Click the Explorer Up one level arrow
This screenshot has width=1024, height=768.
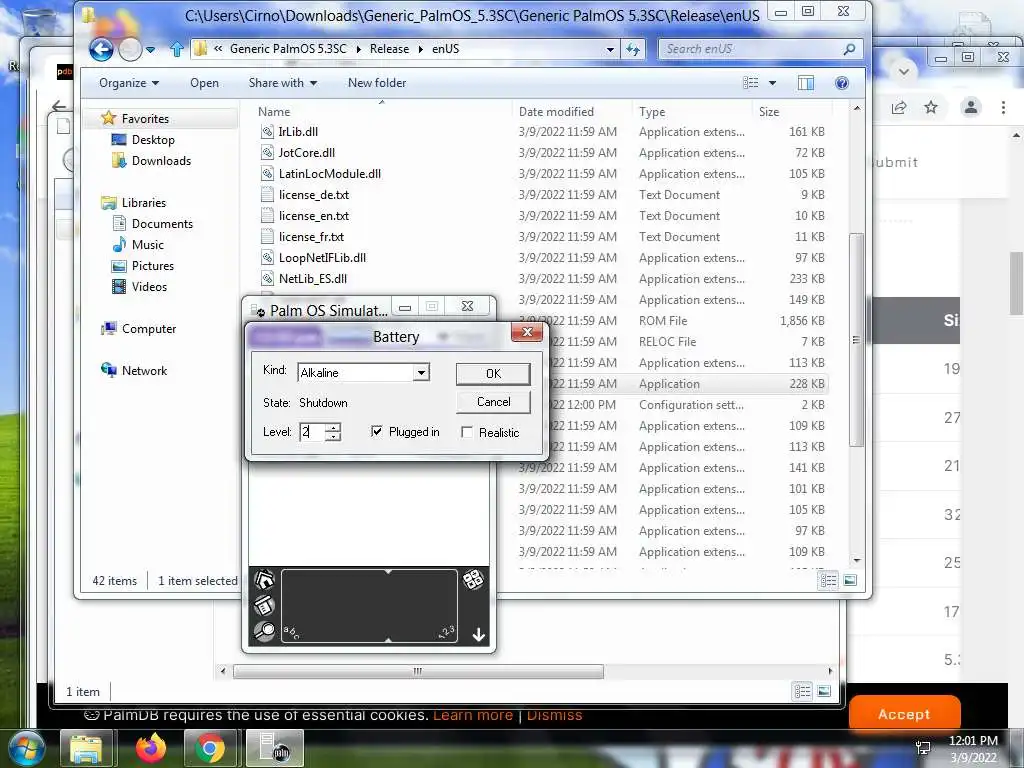(176, 49)
